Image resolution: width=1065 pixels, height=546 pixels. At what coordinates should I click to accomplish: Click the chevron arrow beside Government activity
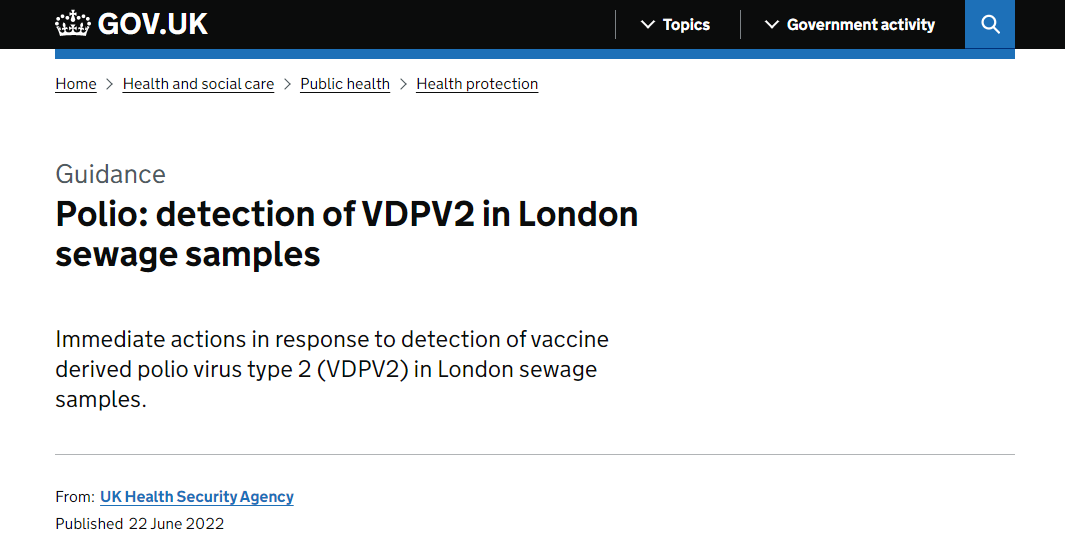[x=772, y=24]
